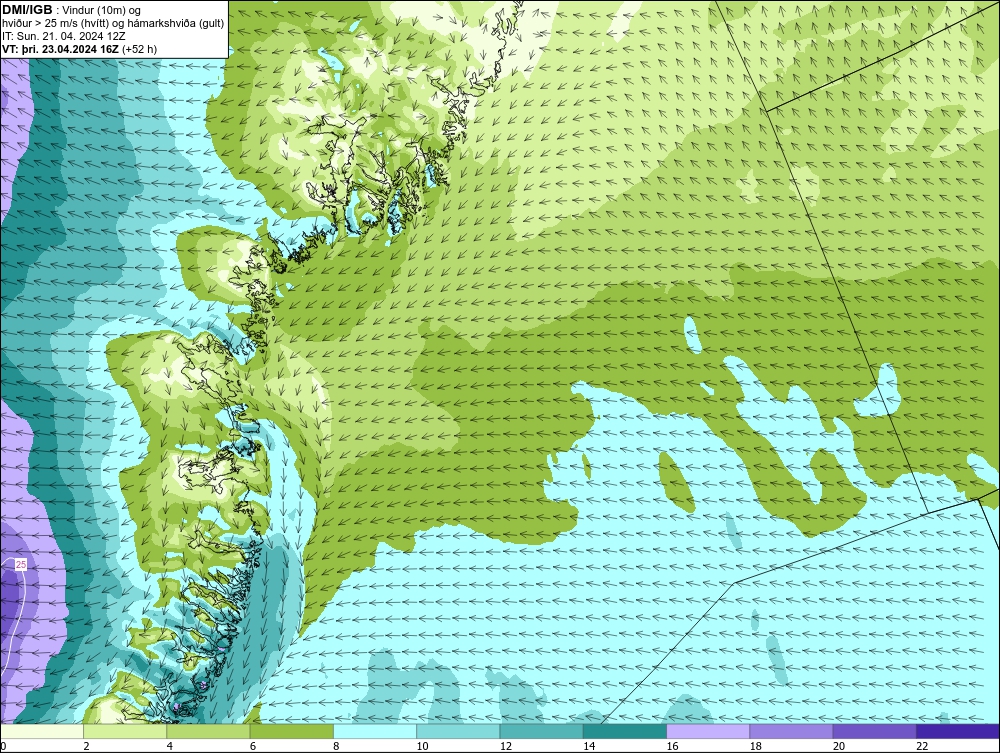Select the 4–6 m/s green swatch
The height and width of the screenshot is (753, 1000).
click(208, 731)
